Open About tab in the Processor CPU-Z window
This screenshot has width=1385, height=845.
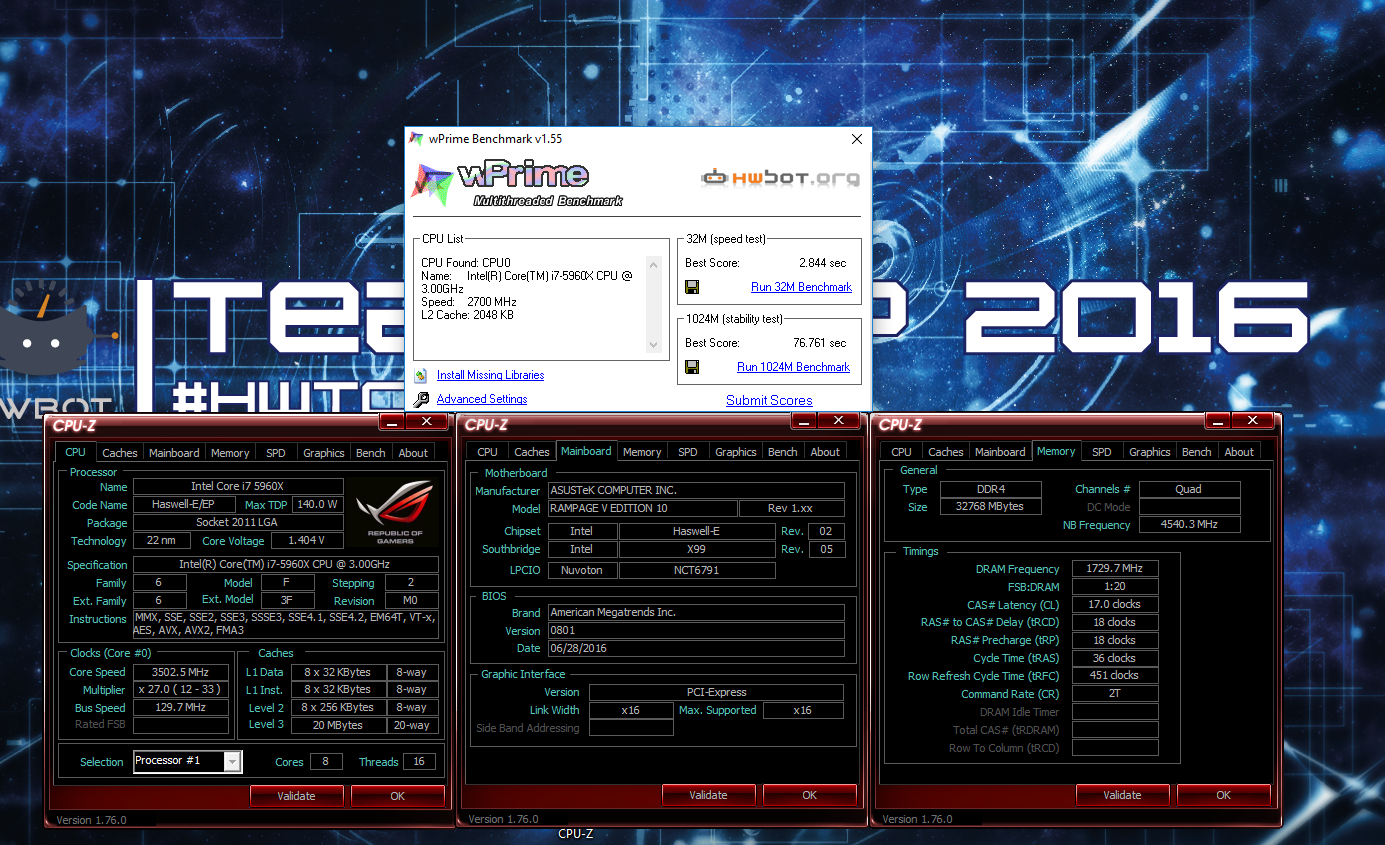coord(413,453)
